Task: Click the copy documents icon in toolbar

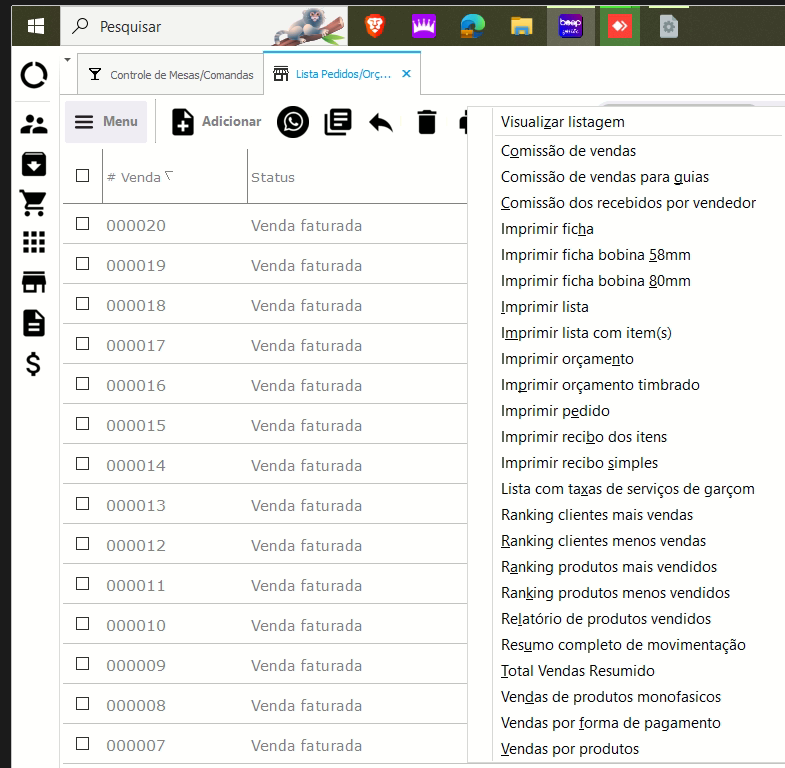Action: tap(338, 122)
